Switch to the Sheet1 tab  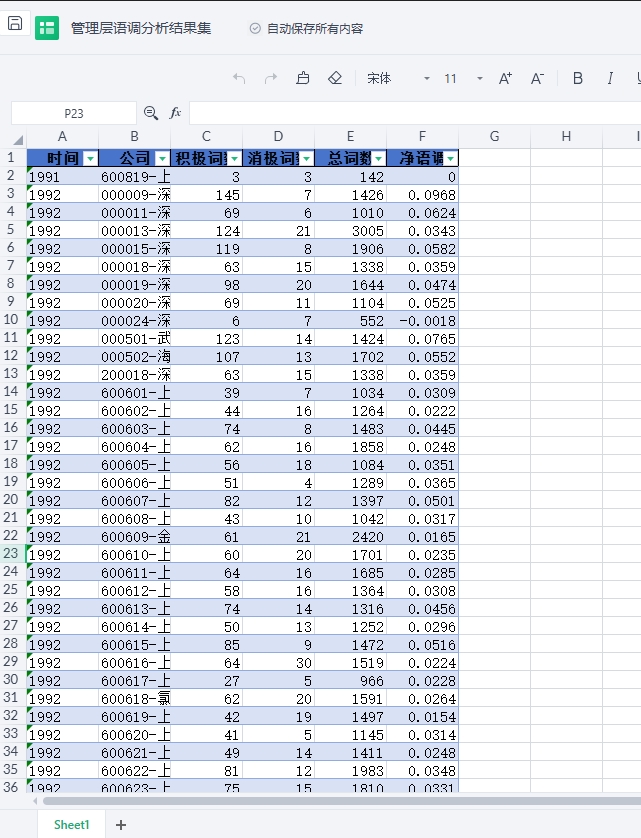click(x=71, y=824)
